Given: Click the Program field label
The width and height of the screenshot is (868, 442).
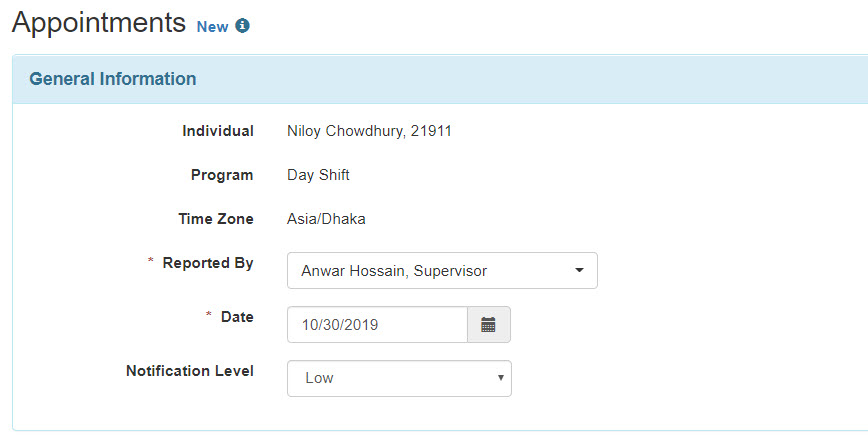Looking at the screenshot, I should tap(222, 175).
